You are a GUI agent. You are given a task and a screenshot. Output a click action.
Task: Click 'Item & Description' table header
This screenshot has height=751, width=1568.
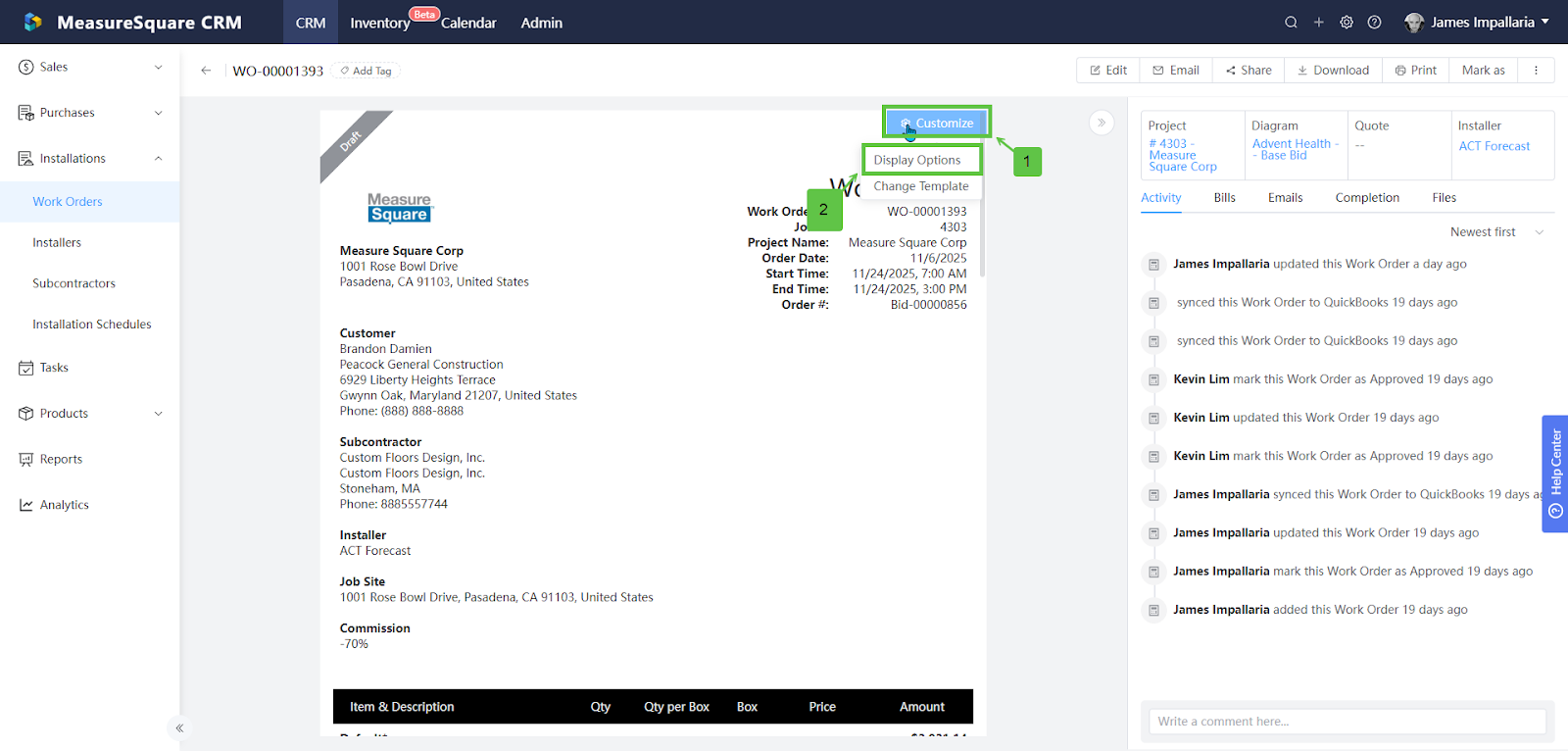tap(402, 707)
